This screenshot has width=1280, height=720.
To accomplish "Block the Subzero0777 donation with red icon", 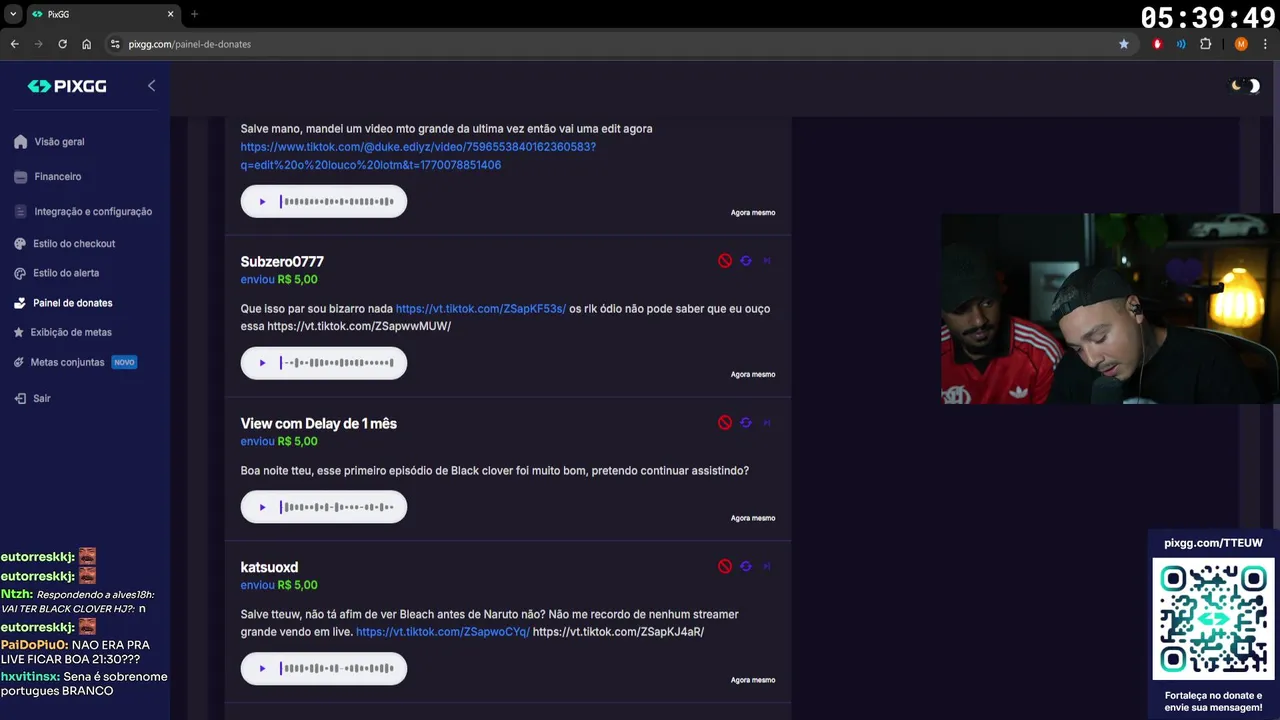I will point(725,261).
